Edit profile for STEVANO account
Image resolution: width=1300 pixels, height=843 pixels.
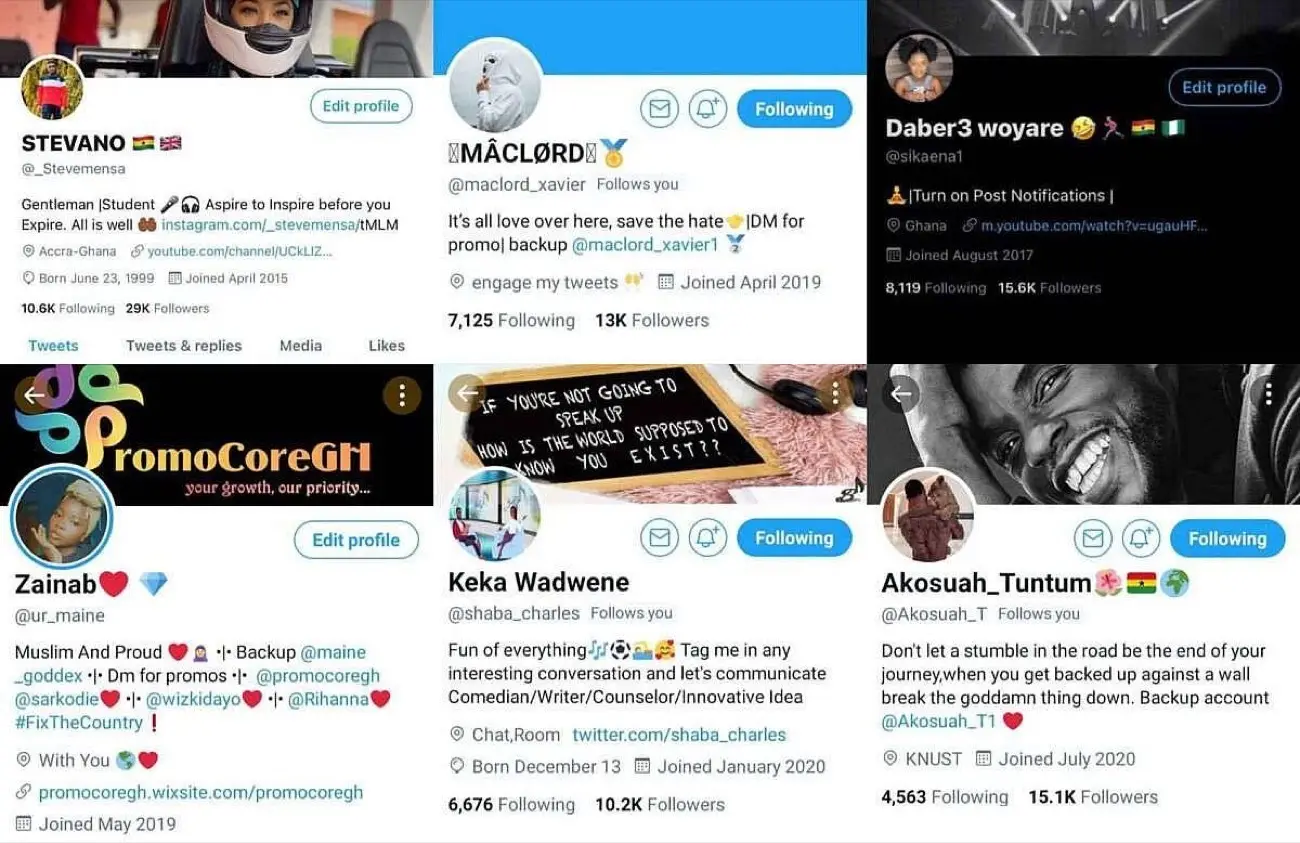[361, 106]
